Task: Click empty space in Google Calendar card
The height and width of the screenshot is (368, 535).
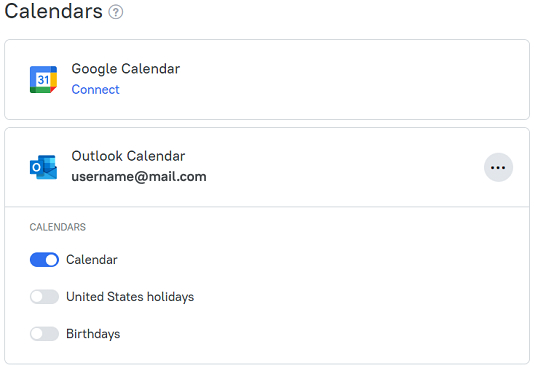Action: tap(341, 79)
